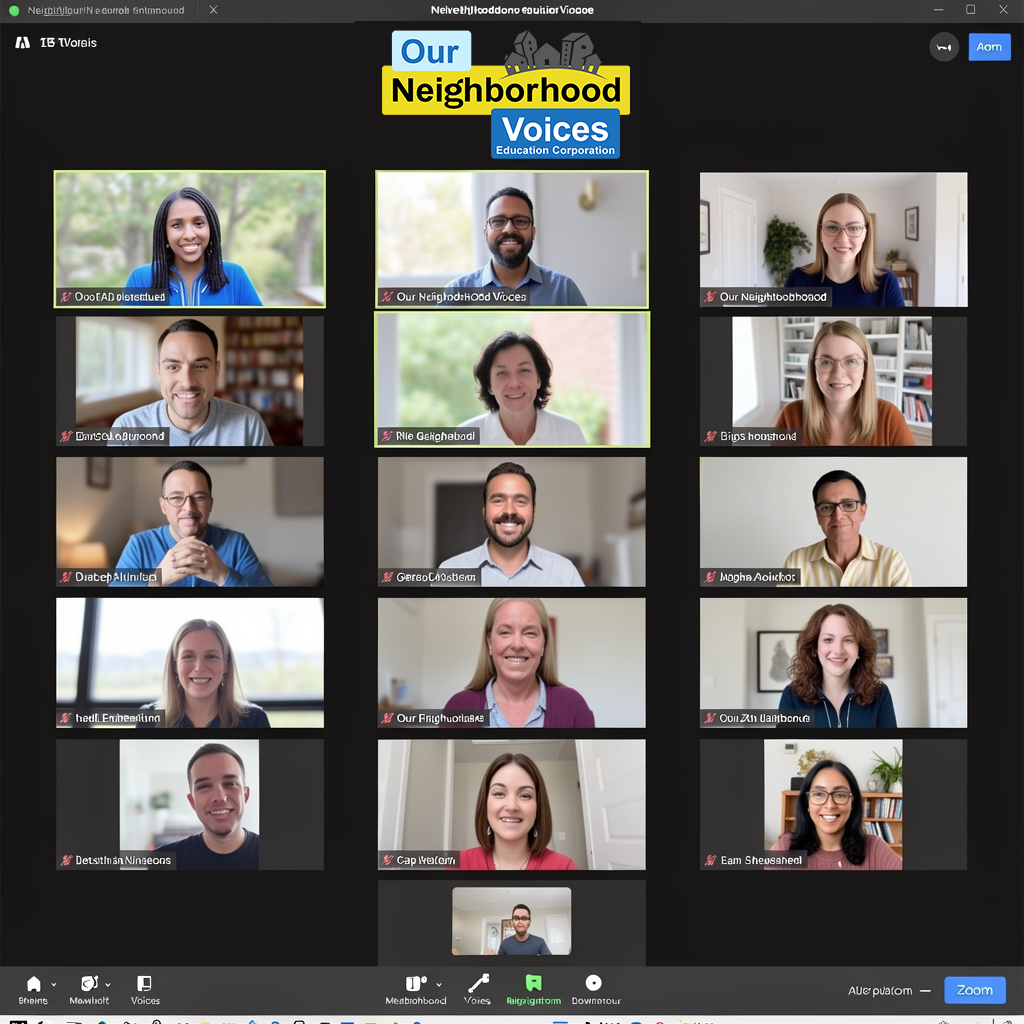
Task: Select the Eam Sheosaneel video tile
Action: 833,804
